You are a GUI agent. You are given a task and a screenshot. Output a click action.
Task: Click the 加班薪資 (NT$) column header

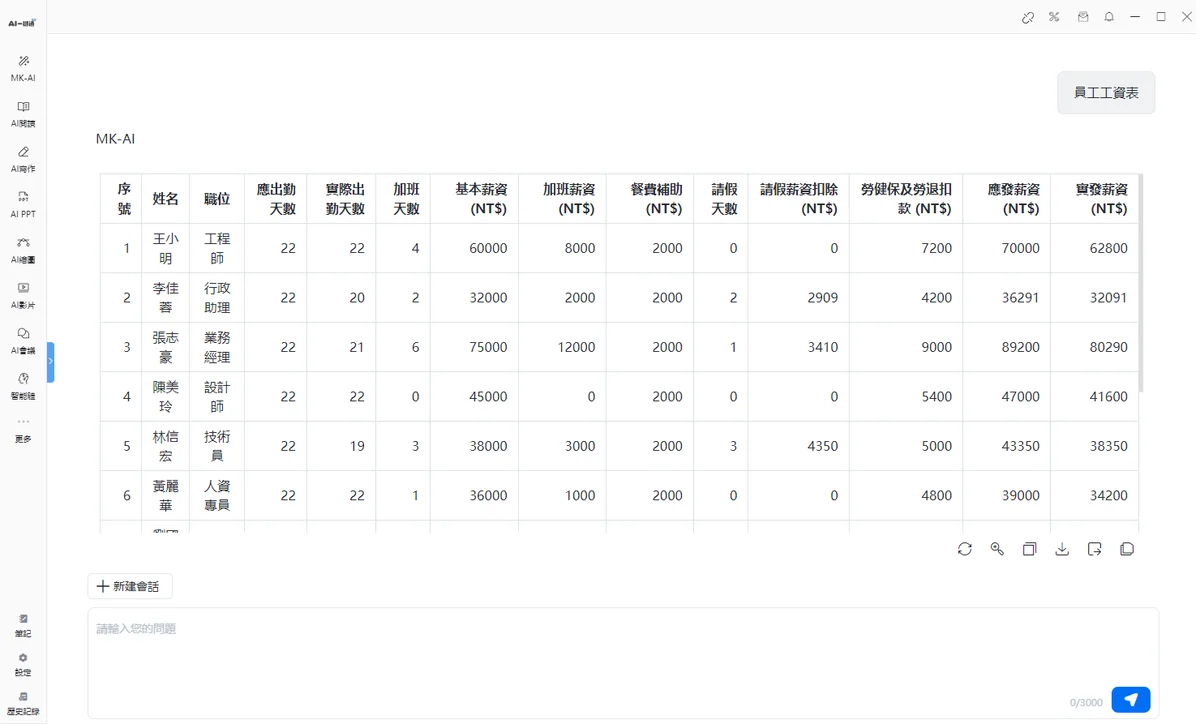[562, 199]
